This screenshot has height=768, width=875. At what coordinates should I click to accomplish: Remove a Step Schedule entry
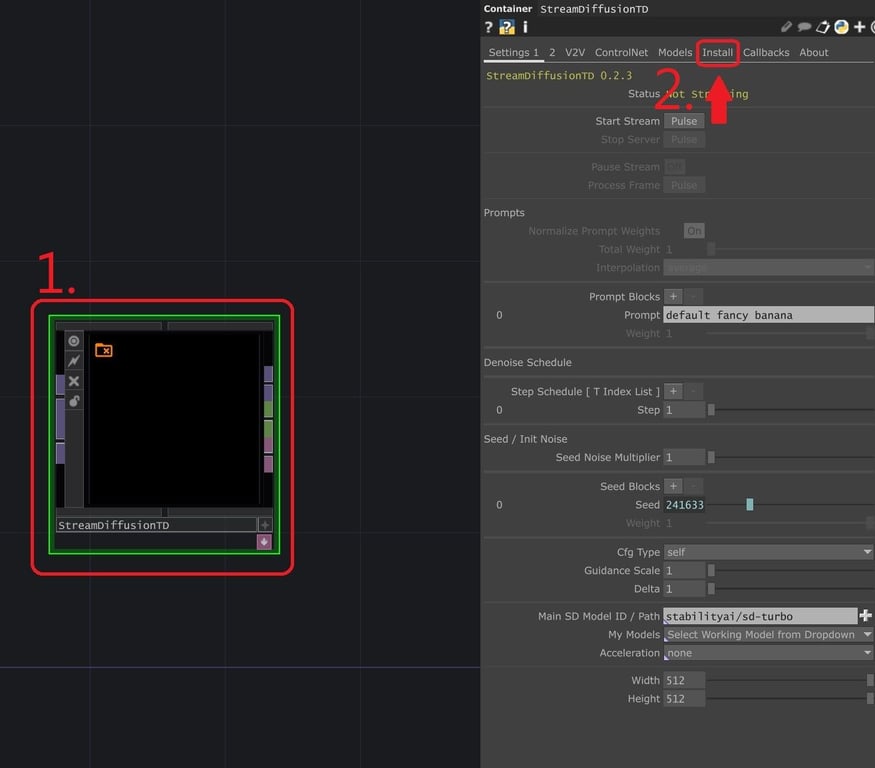point(694,391)
